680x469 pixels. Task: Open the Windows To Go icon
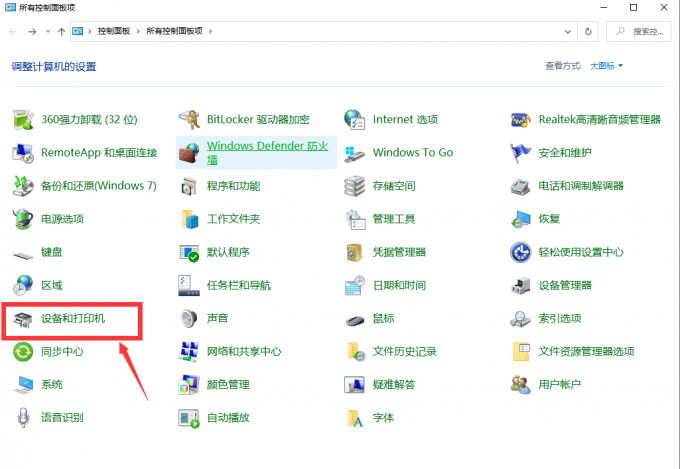pos(355,153)
